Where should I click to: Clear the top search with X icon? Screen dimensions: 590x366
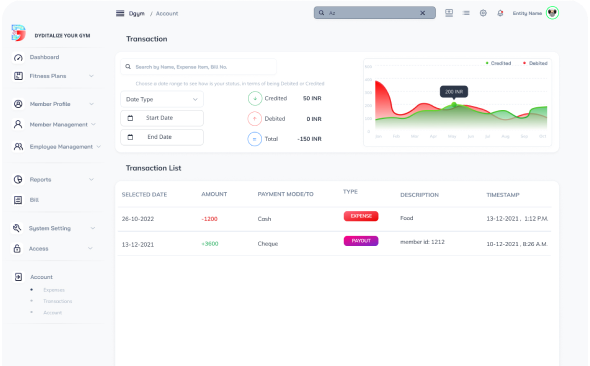[423, 13]
